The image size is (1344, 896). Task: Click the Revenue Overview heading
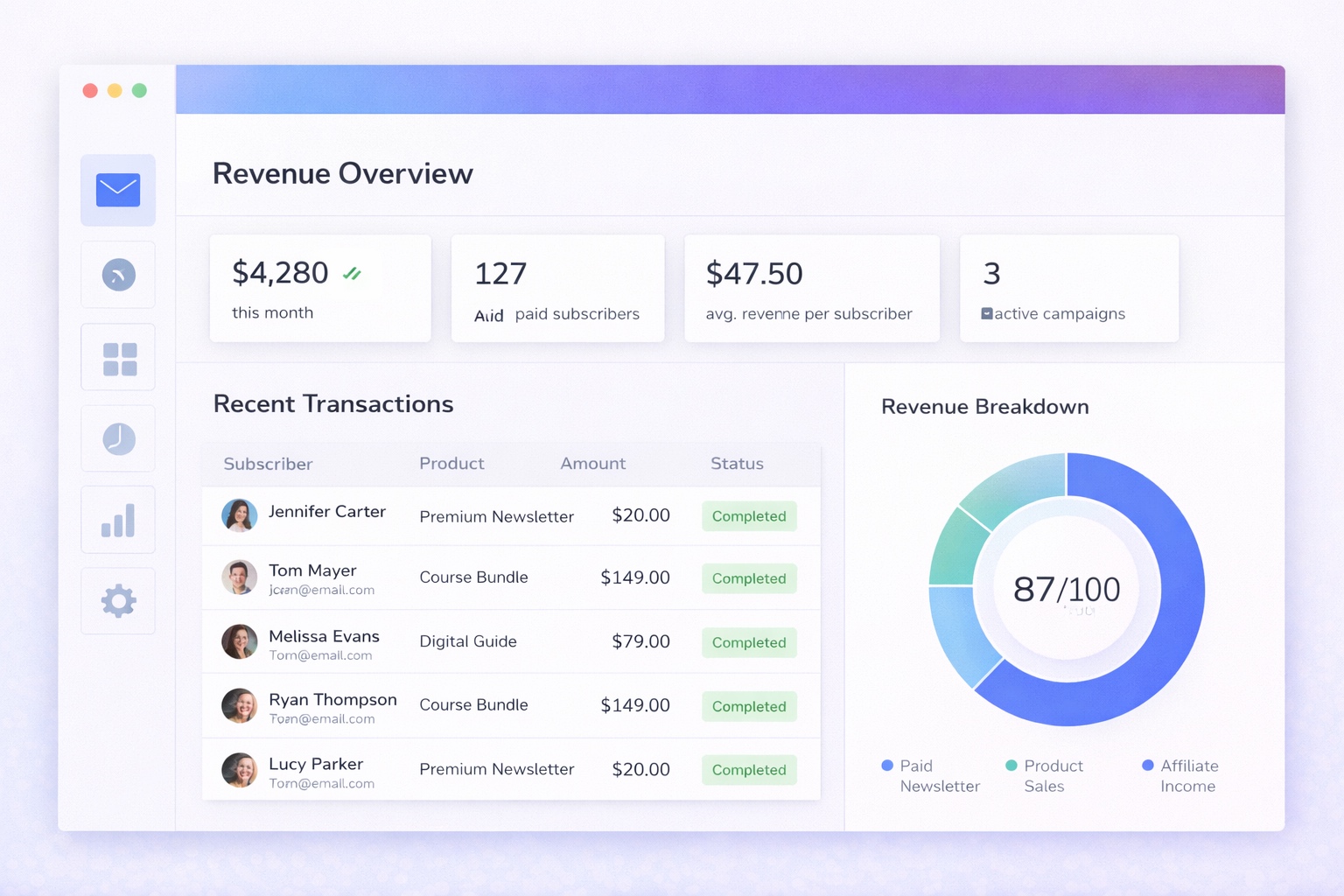tap(343, 173)
